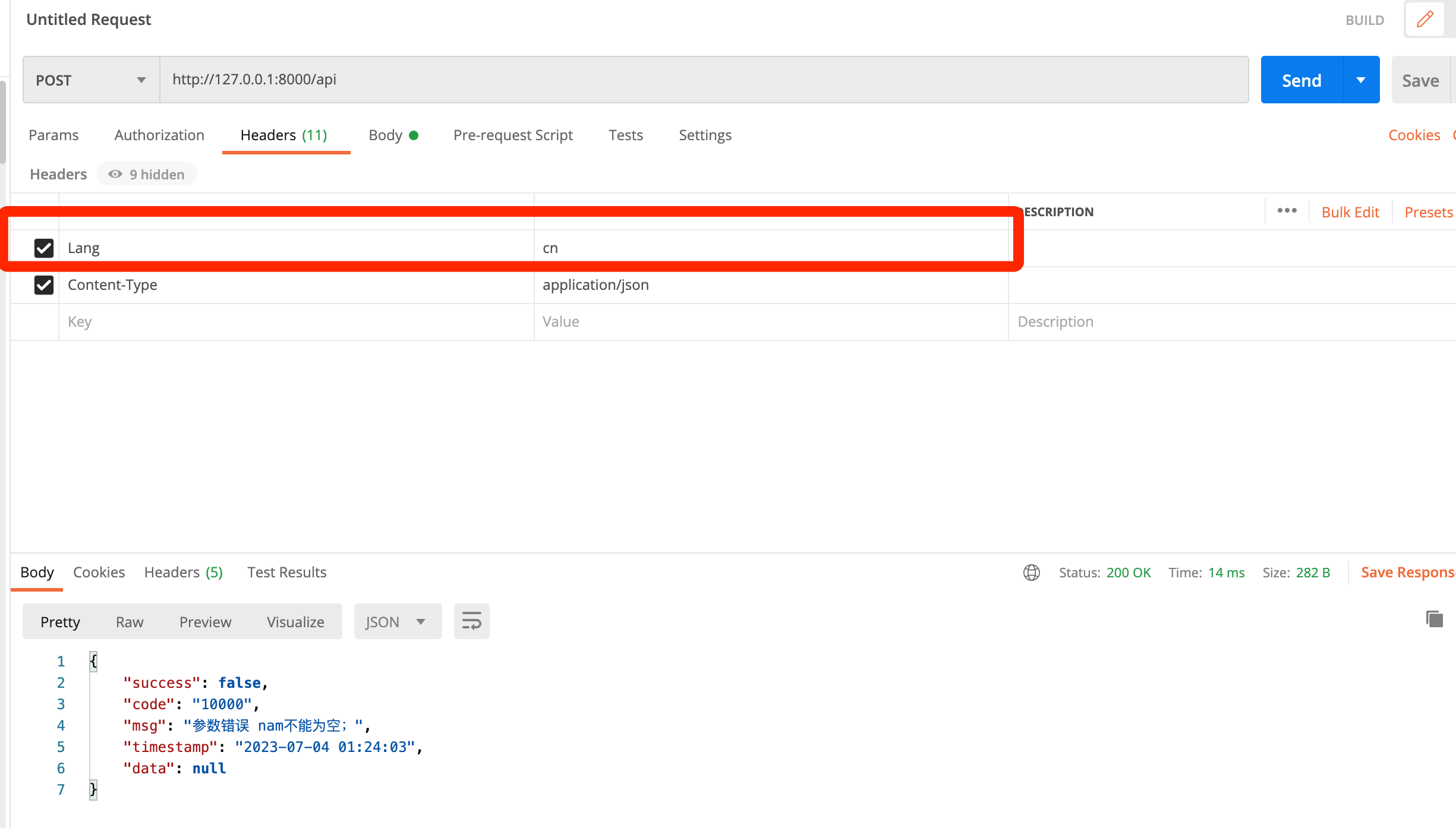Open the Cookies link on the right
The height and width of the screenshot is (828, 1456).
tap(1414, 135)
